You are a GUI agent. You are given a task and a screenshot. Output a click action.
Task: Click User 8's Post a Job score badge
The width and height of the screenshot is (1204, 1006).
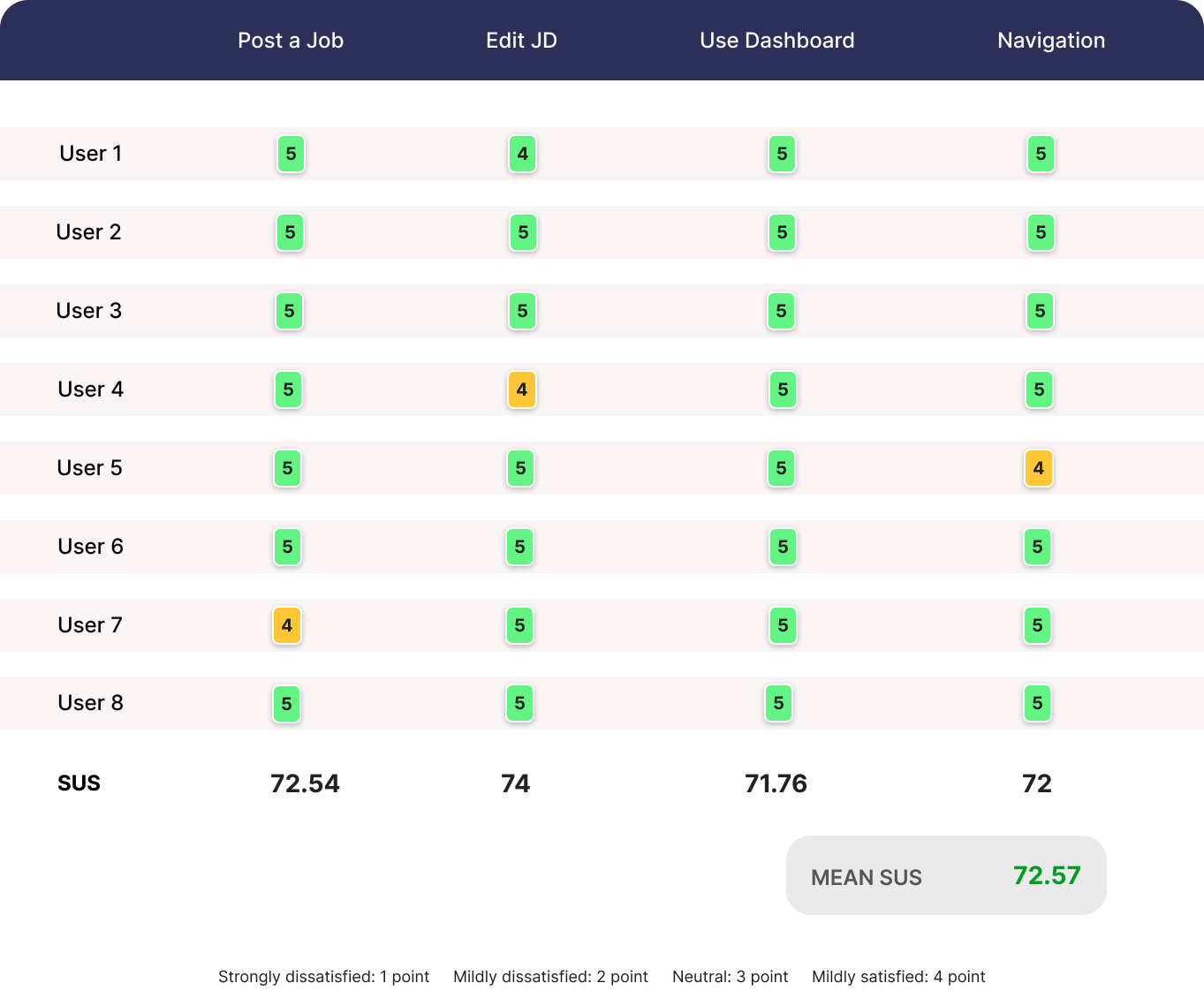coord(286,704)
